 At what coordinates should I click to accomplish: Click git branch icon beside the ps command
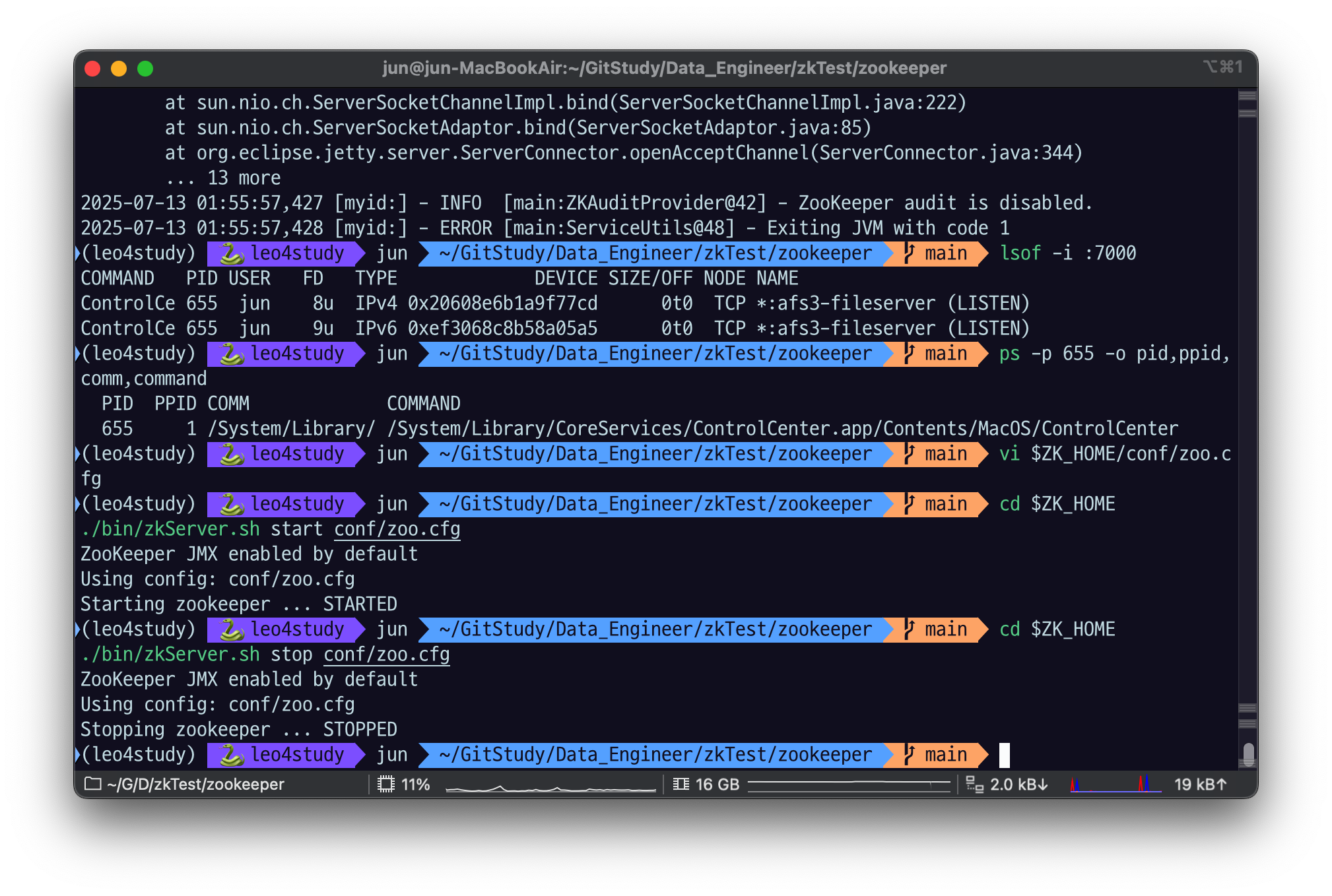(x=910, y=354)
